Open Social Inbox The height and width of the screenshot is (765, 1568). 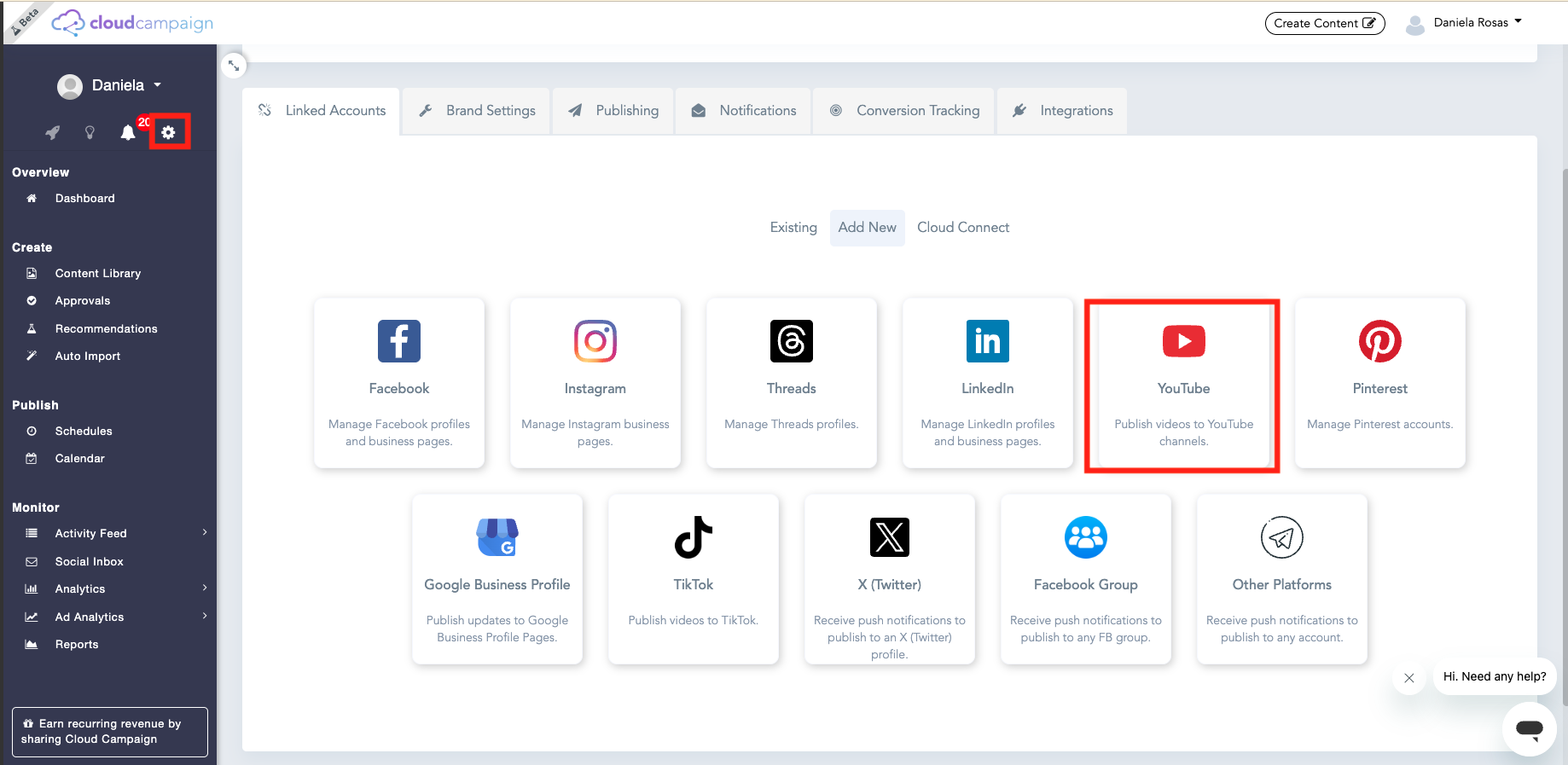coord(90,561)
